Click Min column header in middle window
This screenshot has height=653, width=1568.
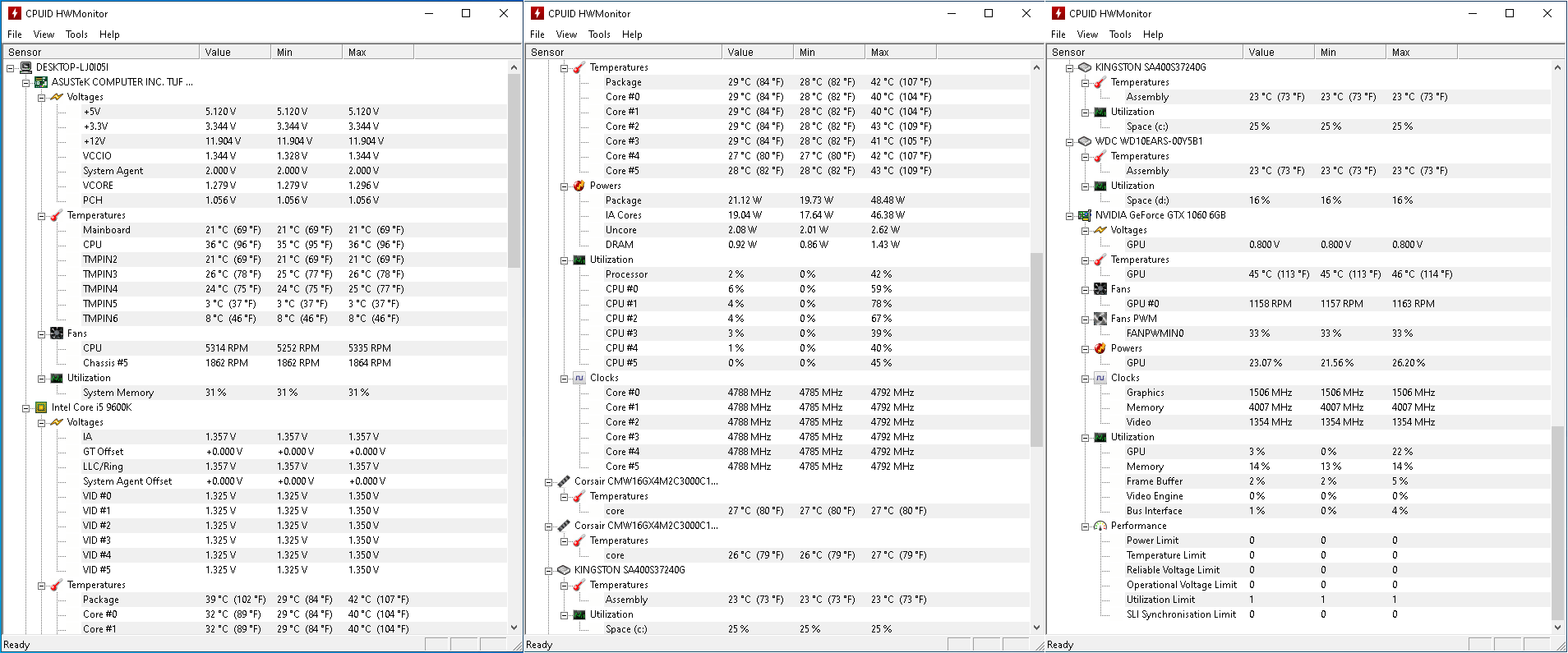point(829,52)
